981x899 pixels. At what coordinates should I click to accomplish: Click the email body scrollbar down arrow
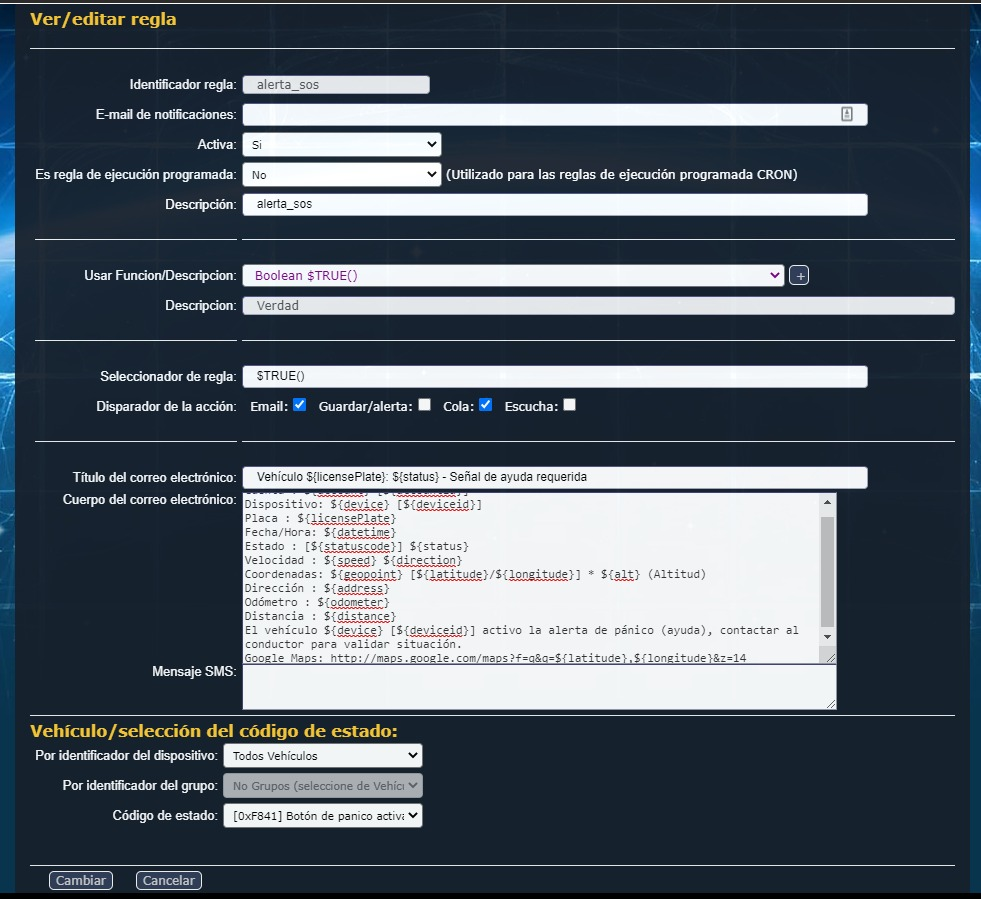pos(826,636)
